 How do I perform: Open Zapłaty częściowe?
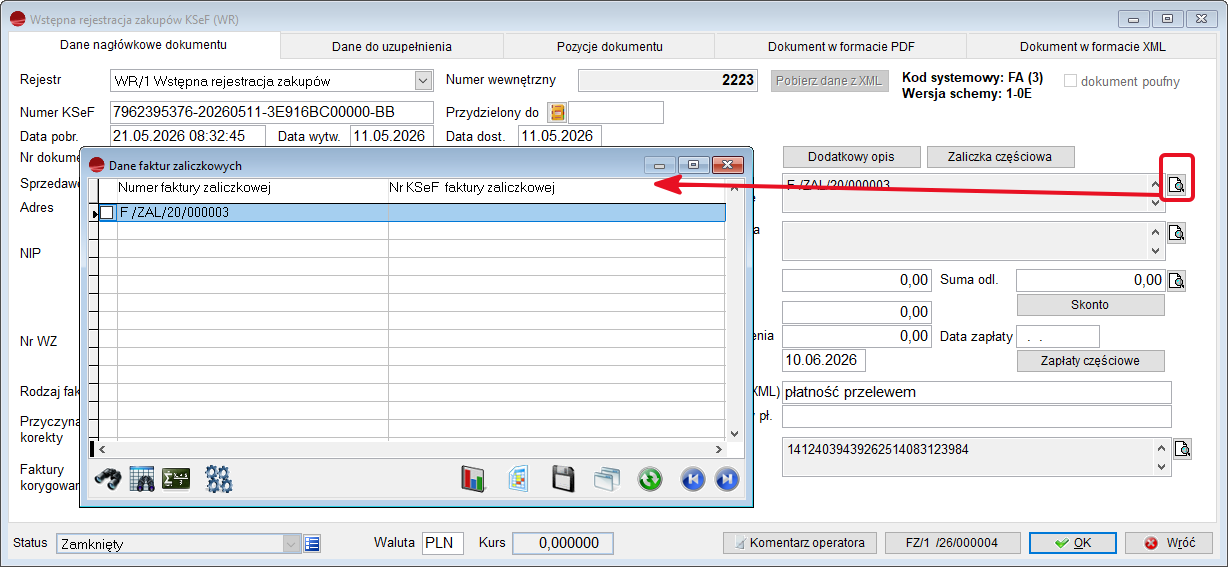tap(1090, 361)
